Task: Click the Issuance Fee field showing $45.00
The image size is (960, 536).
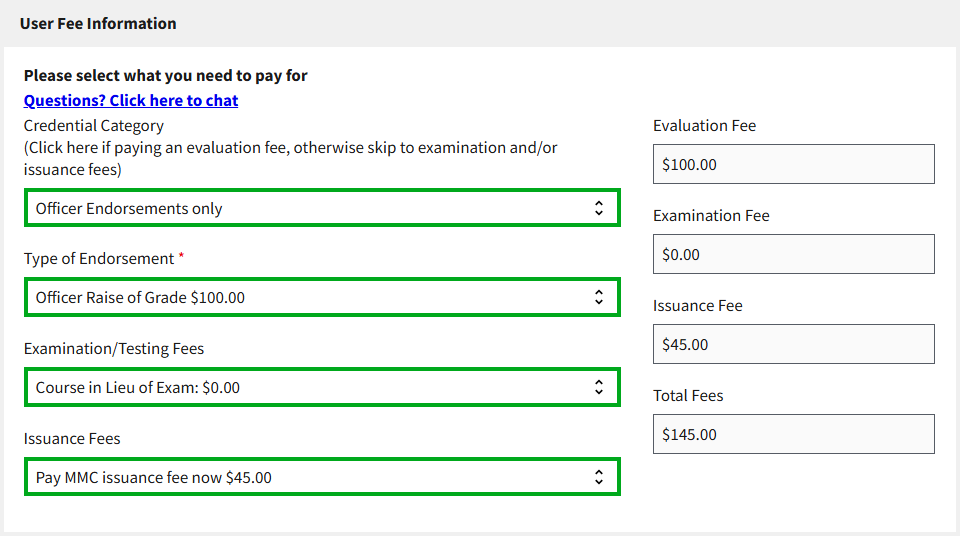Action: (793, 344)
